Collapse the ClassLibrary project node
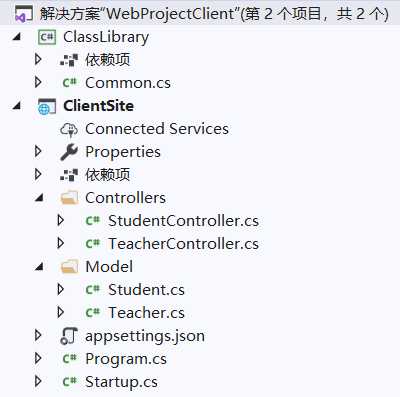The width and height of the screenshot is (400, 397). (17, 37)
